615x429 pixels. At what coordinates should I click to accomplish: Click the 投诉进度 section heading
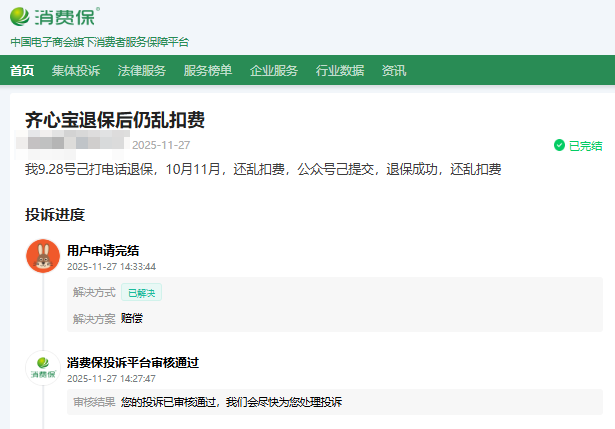55,214
